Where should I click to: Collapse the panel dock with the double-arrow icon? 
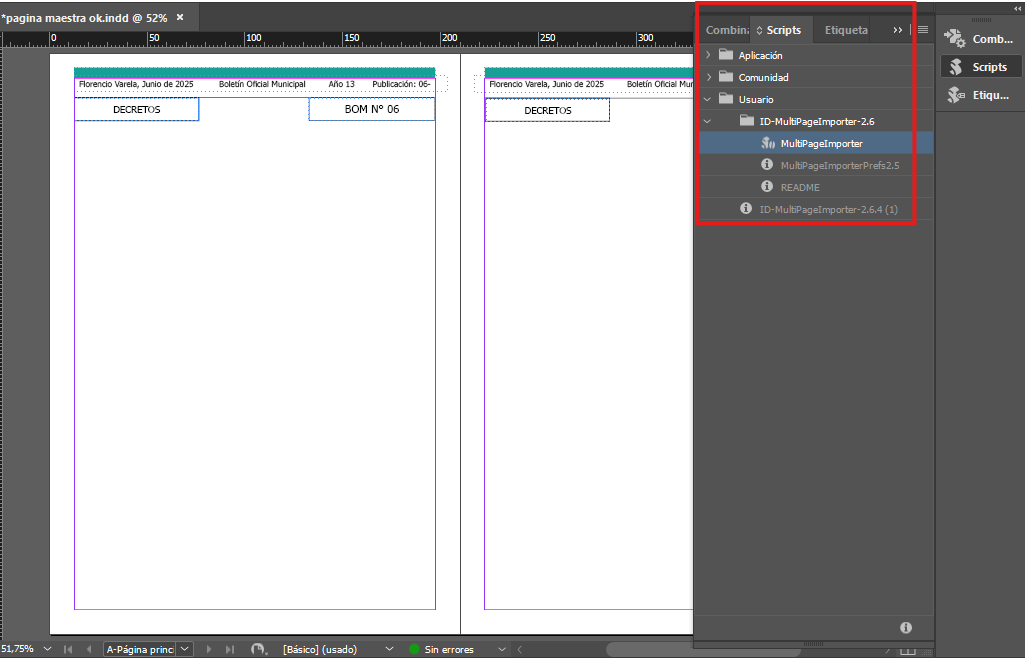(1017, 8)
